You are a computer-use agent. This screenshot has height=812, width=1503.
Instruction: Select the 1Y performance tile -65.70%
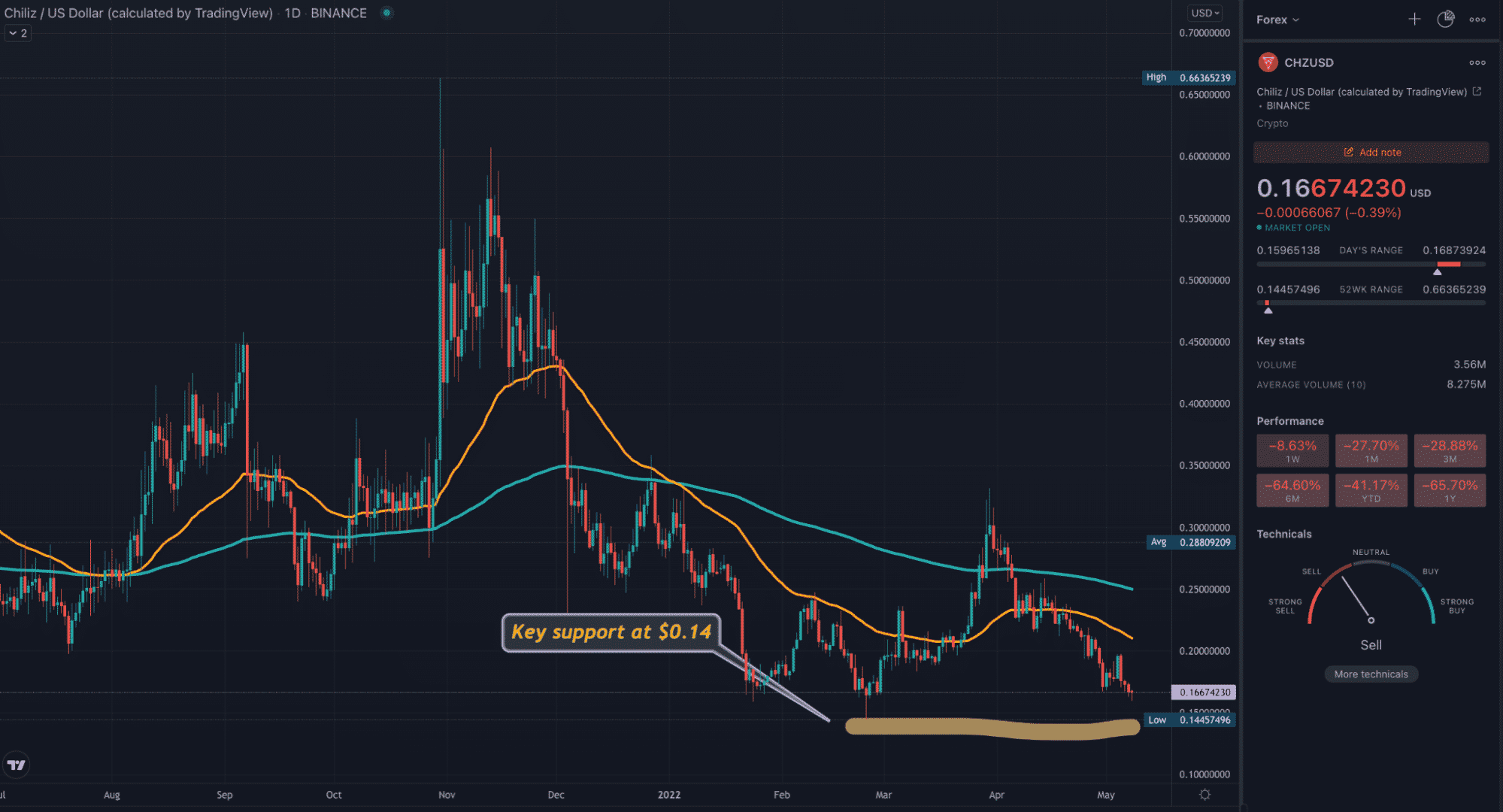tap(1450, 490)
